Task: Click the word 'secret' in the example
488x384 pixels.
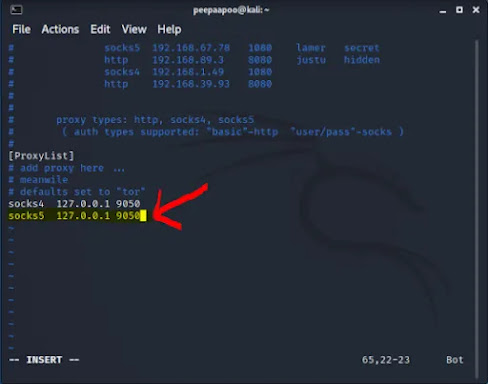Action: point(362,48)
